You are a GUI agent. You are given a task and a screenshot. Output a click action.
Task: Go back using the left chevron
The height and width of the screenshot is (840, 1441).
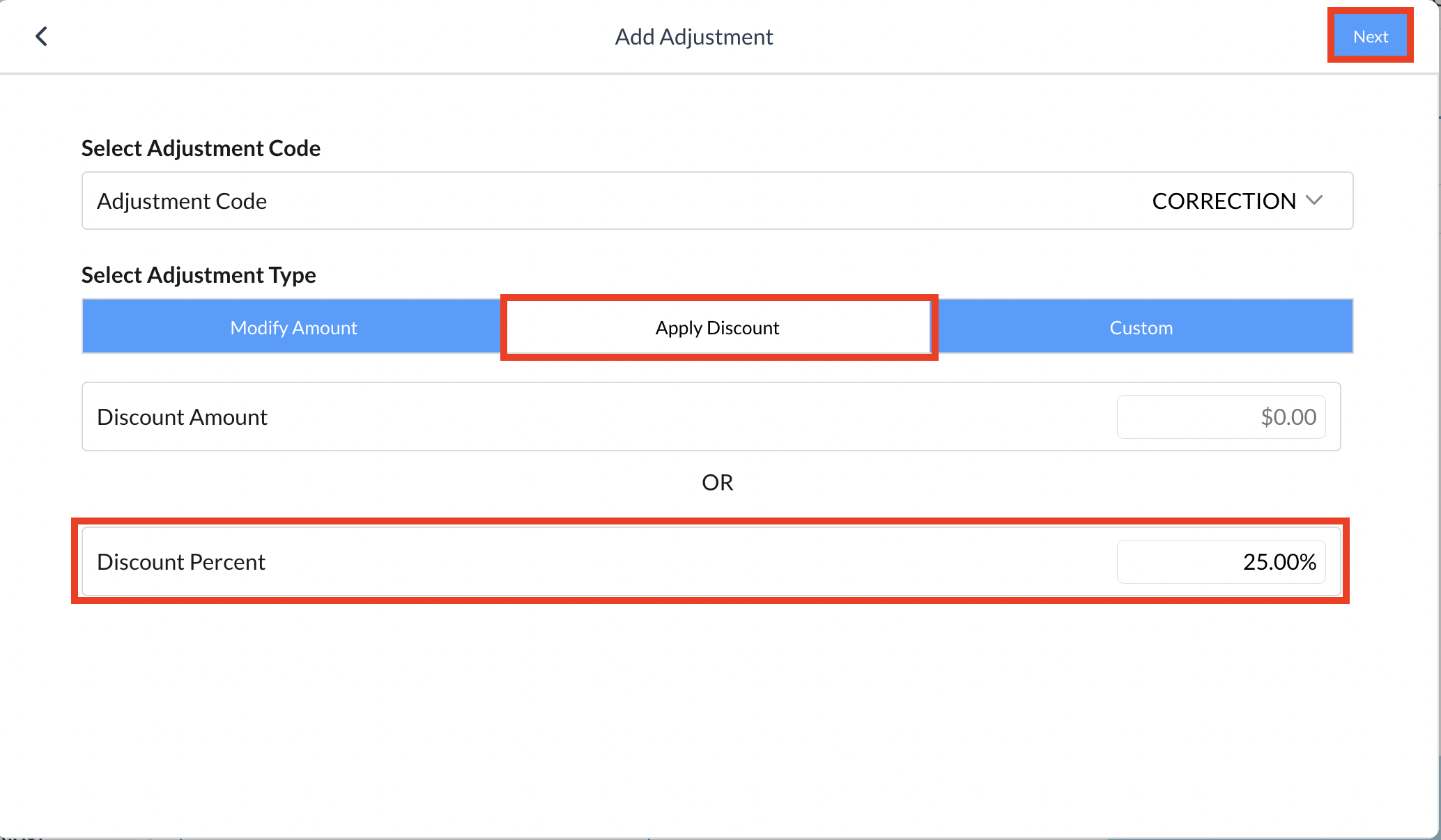(x=42, y=36)
